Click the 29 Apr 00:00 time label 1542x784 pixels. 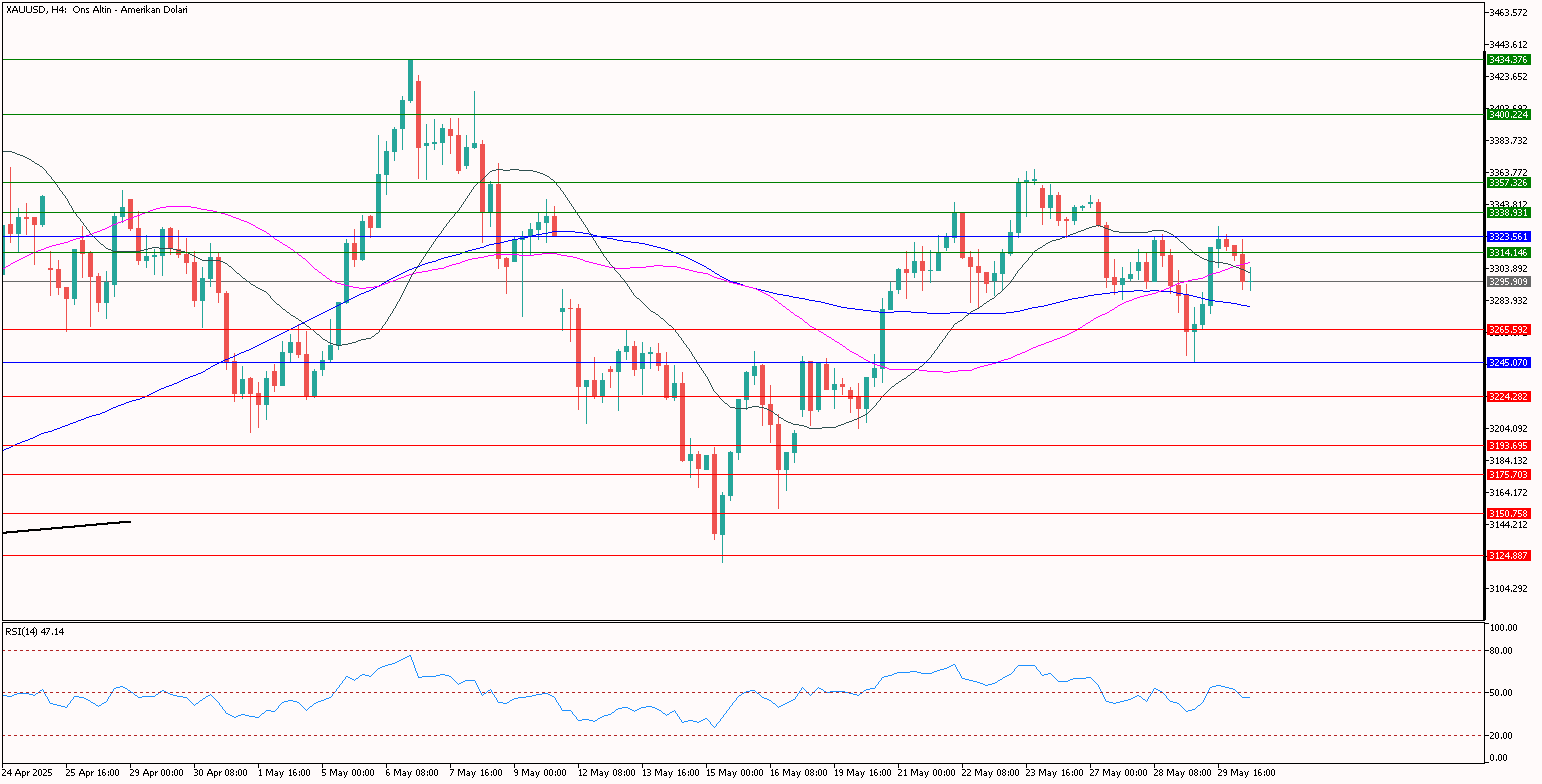point(157,773)
